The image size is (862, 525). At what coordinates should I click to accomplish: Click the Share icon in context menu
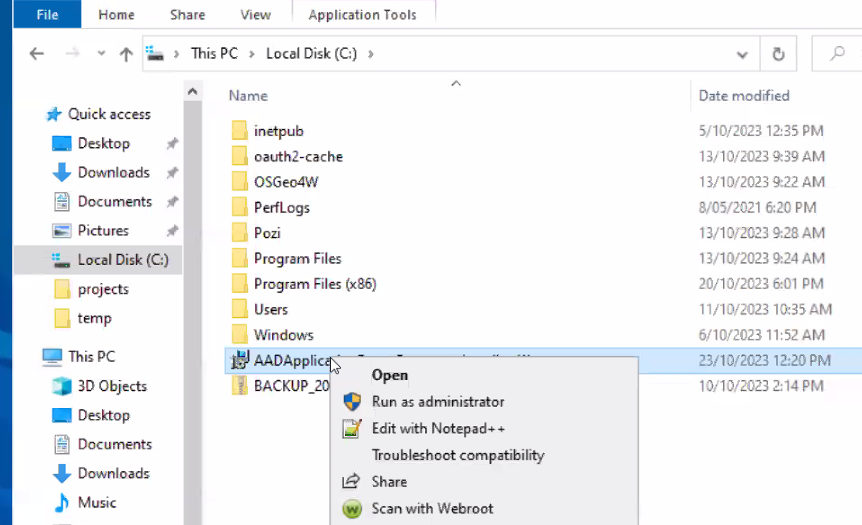[352, 482]
